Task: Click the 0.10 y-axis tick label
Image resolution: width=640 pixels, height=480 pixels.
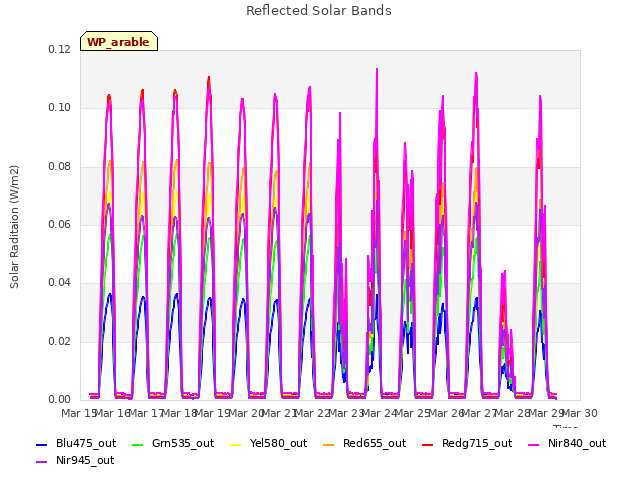Action: (59, 108)
